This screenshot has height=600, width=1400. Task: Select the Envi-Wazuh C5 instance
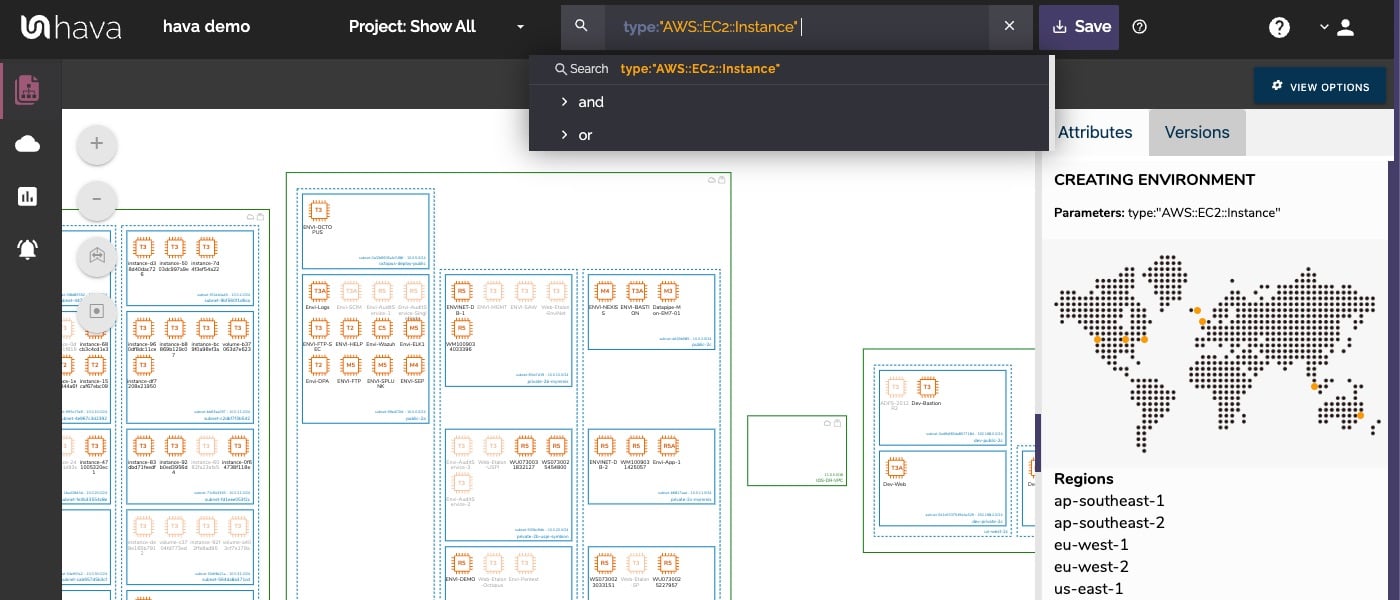point(381,328)
